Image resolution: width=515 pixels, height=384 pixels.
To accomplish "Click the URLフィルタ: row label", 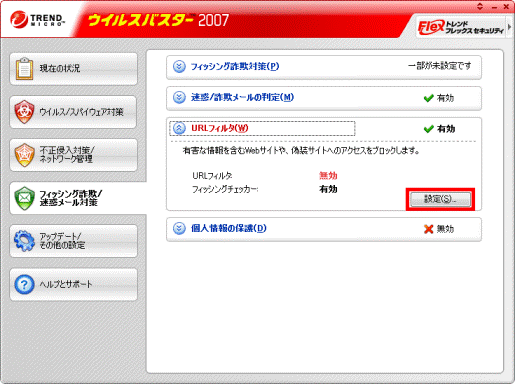I will coord(212,175).
